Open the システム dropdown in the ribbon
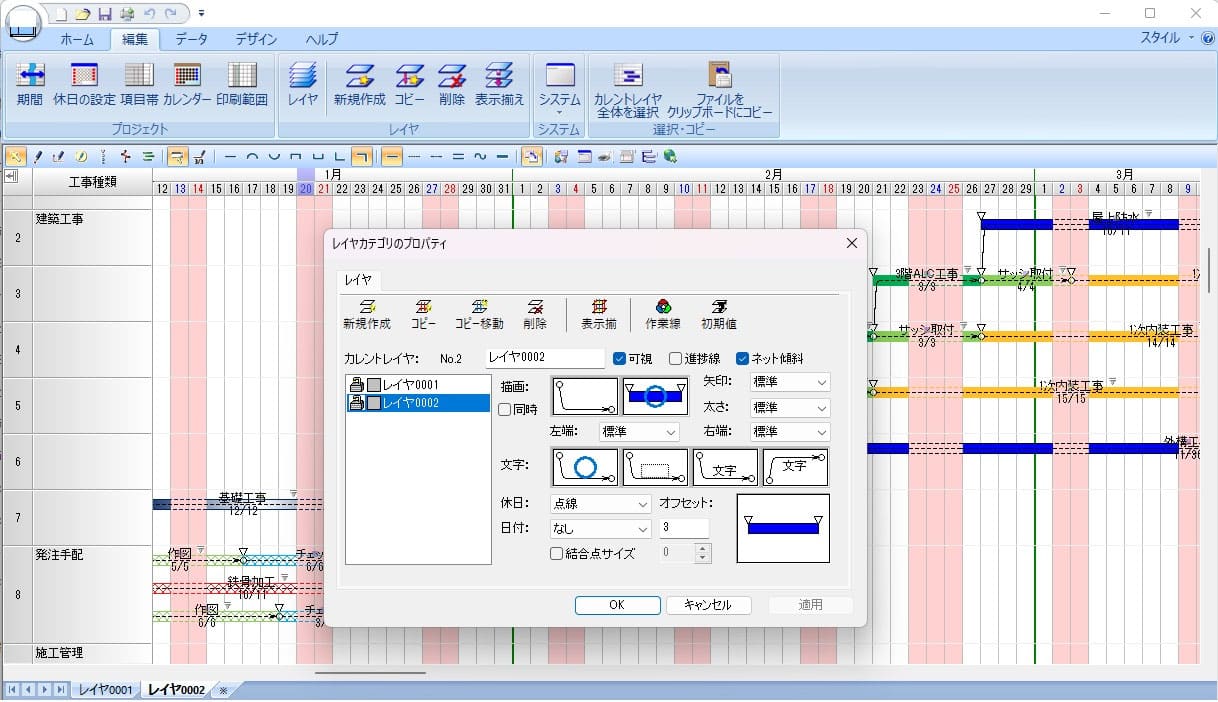Image resolution: width=1218 pixels, height=702 pixels. [559, 88]
